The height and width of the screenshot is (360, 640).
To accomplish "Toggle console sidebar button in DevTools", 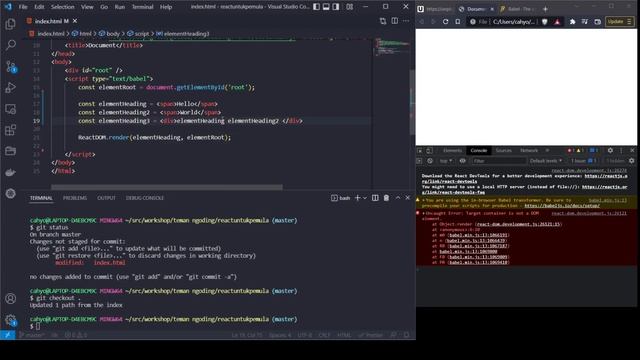I will pyautogui.click(x=419, y=161).
